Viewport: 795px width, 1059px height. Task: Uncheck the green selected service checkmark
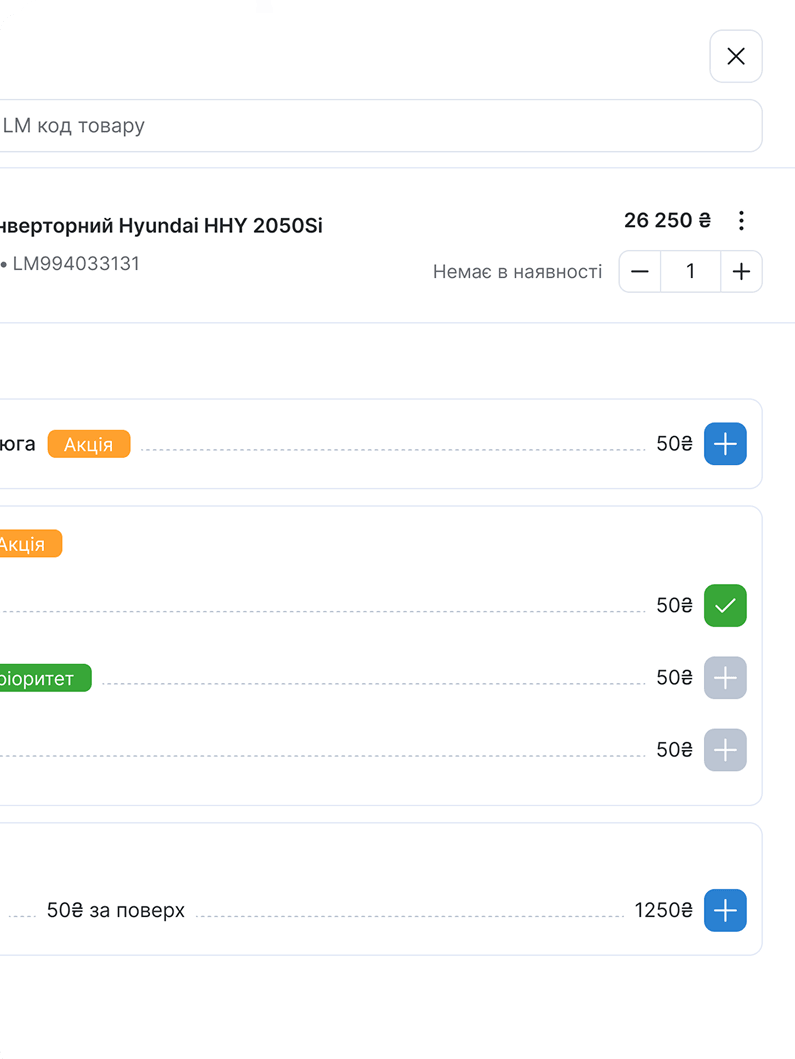[725, 605]
